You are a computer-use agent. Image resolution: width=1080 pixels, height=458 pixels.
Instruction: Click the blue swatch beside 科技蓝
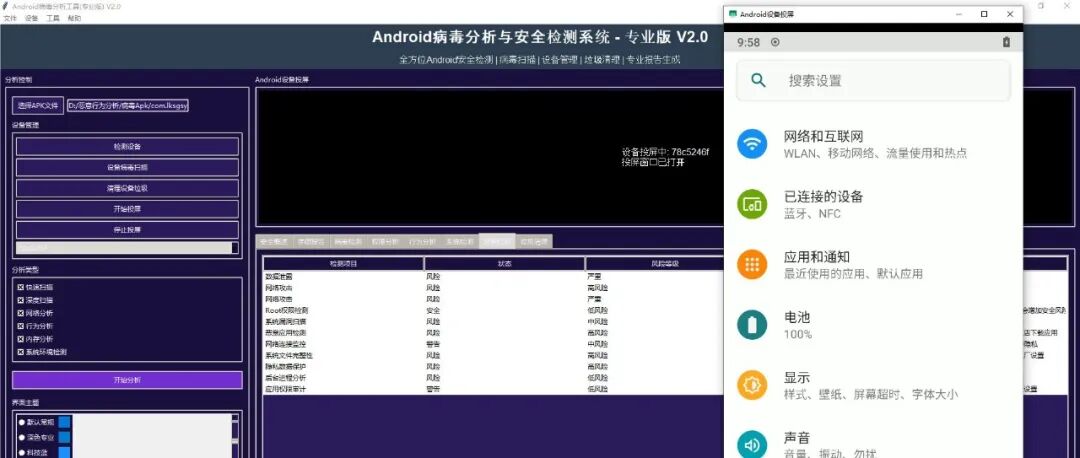[64, 452]
